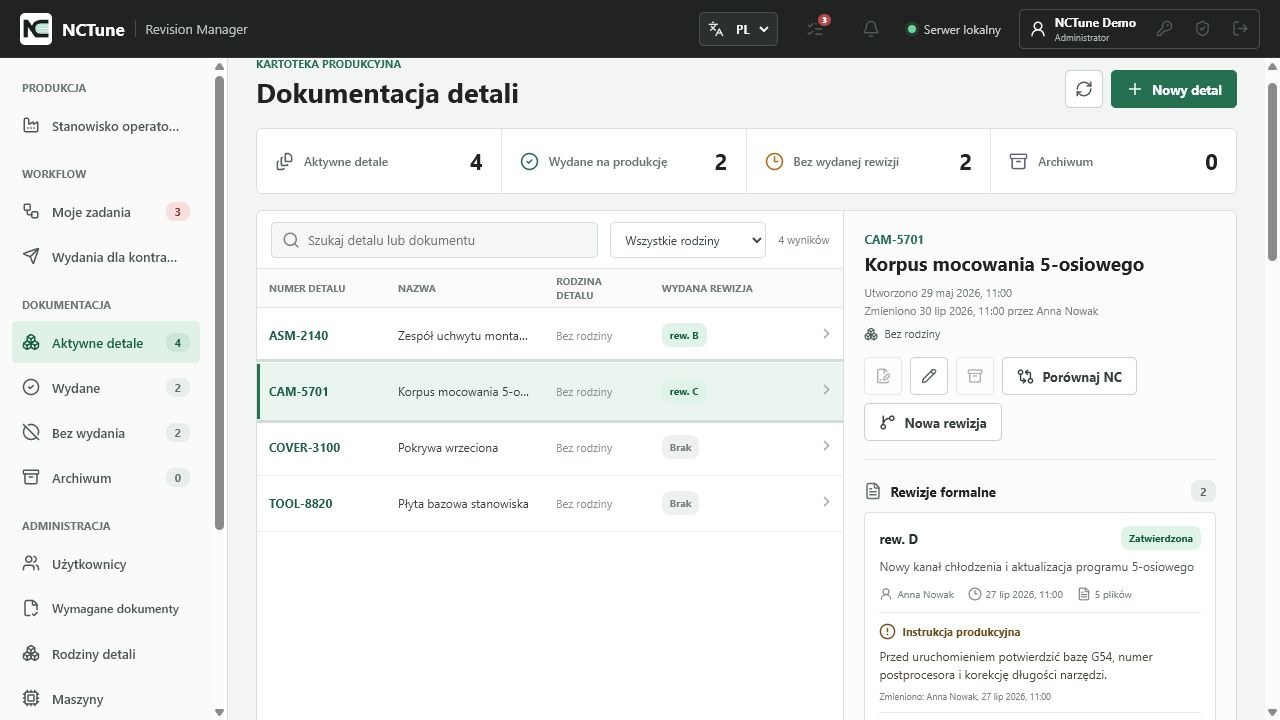Click the CAM-5701 link in the details panel

point(894,239)
